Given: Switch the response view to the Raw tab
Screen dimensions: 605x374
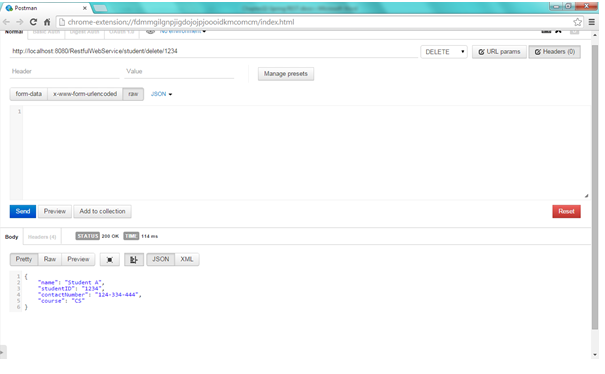Looking at the screenshot, I should 50,259.
